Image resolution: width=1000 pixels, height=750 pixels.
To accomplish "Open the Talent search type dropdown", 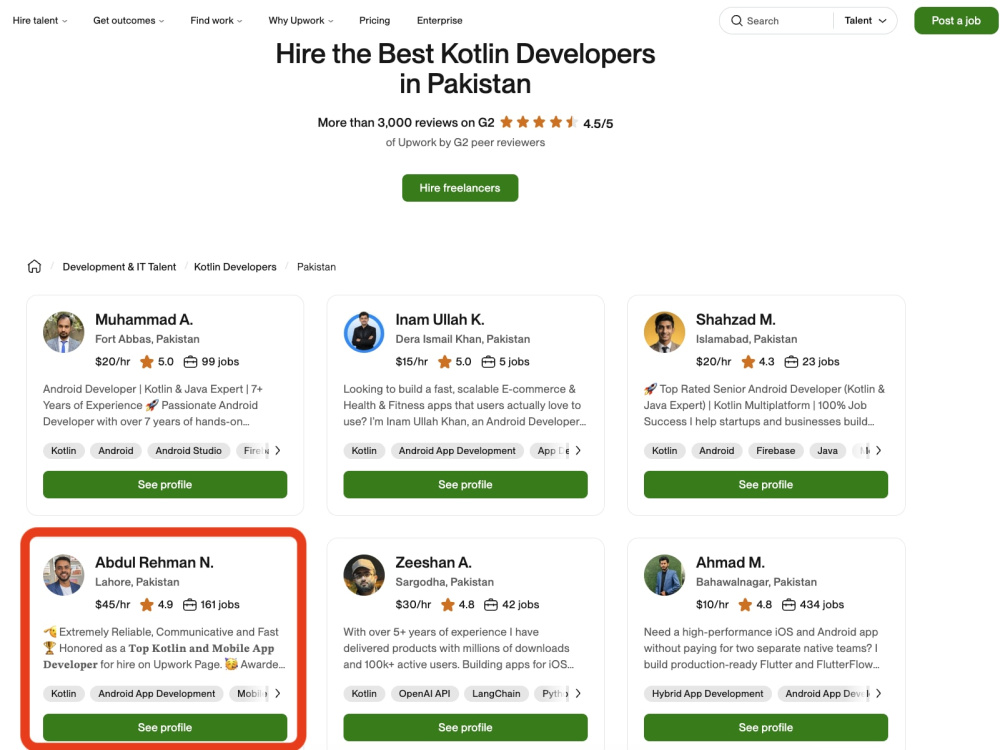I will (865, 20).
